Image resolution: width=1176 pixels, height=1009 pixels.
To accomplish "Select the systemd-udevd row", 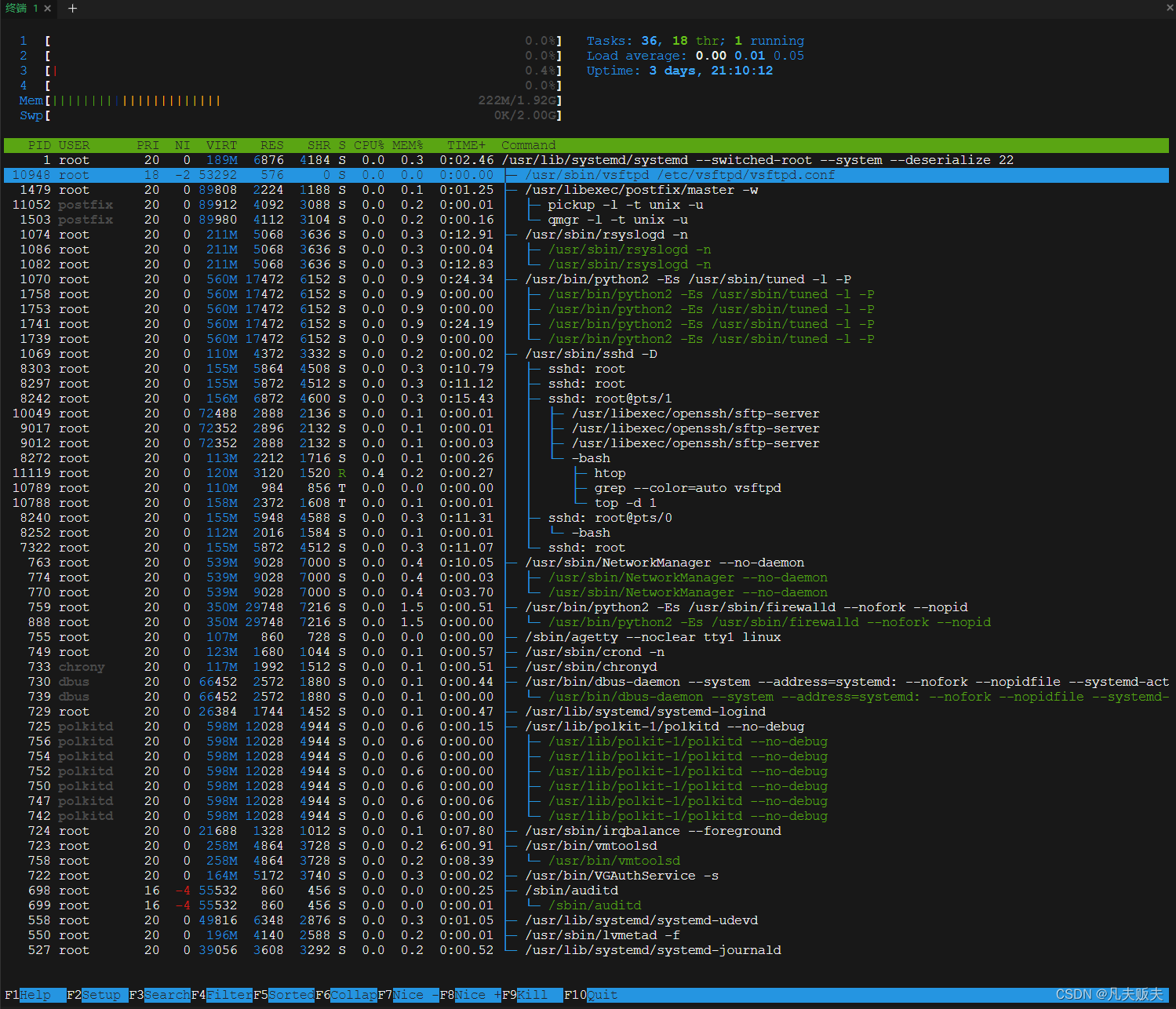I will pos(586,920).
